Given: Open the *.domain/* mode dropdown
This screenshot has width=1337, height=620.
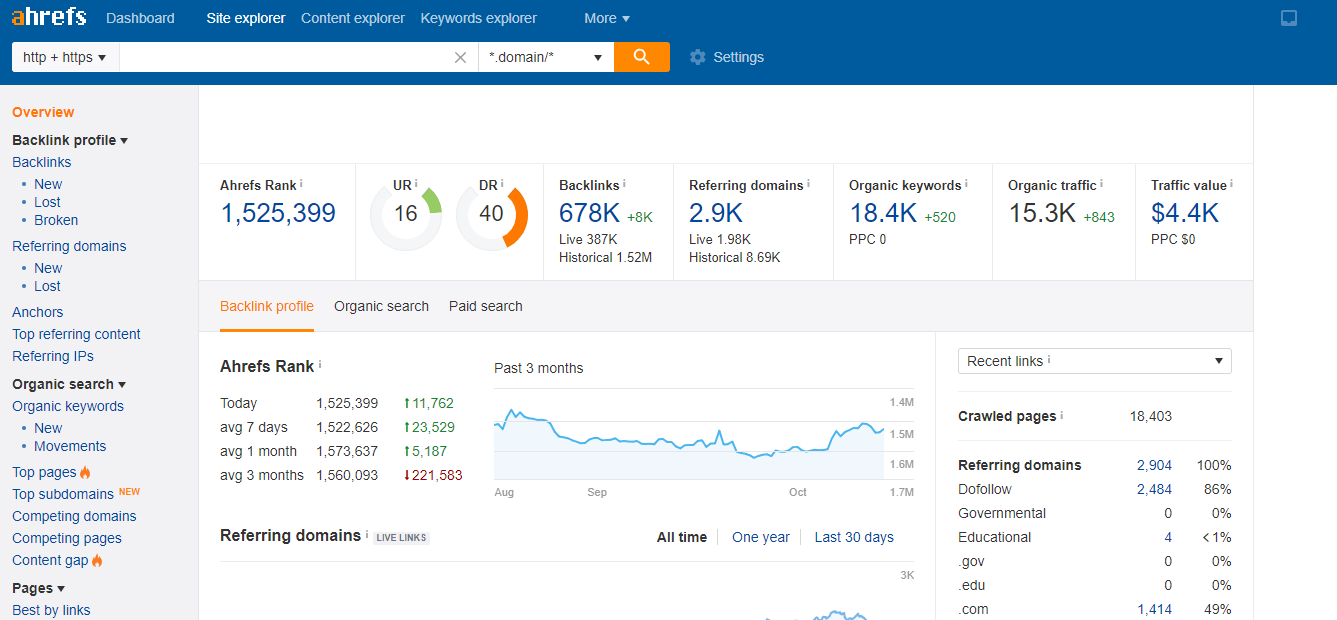Looking at the screenshot, I should (546, 57).
